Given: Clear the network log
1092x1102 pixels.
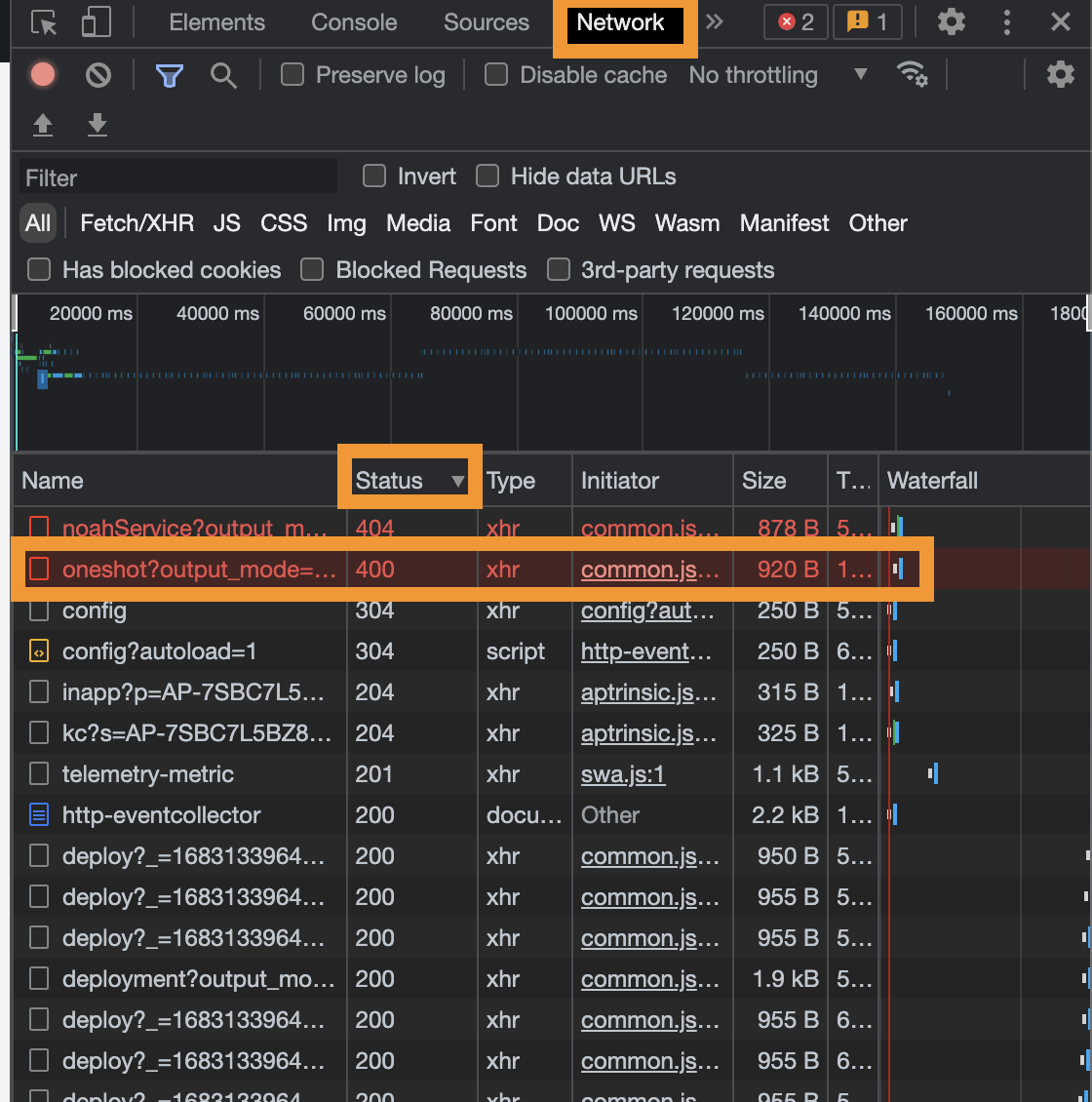Looking at the screenshot, I should click(x=98, y=75).
